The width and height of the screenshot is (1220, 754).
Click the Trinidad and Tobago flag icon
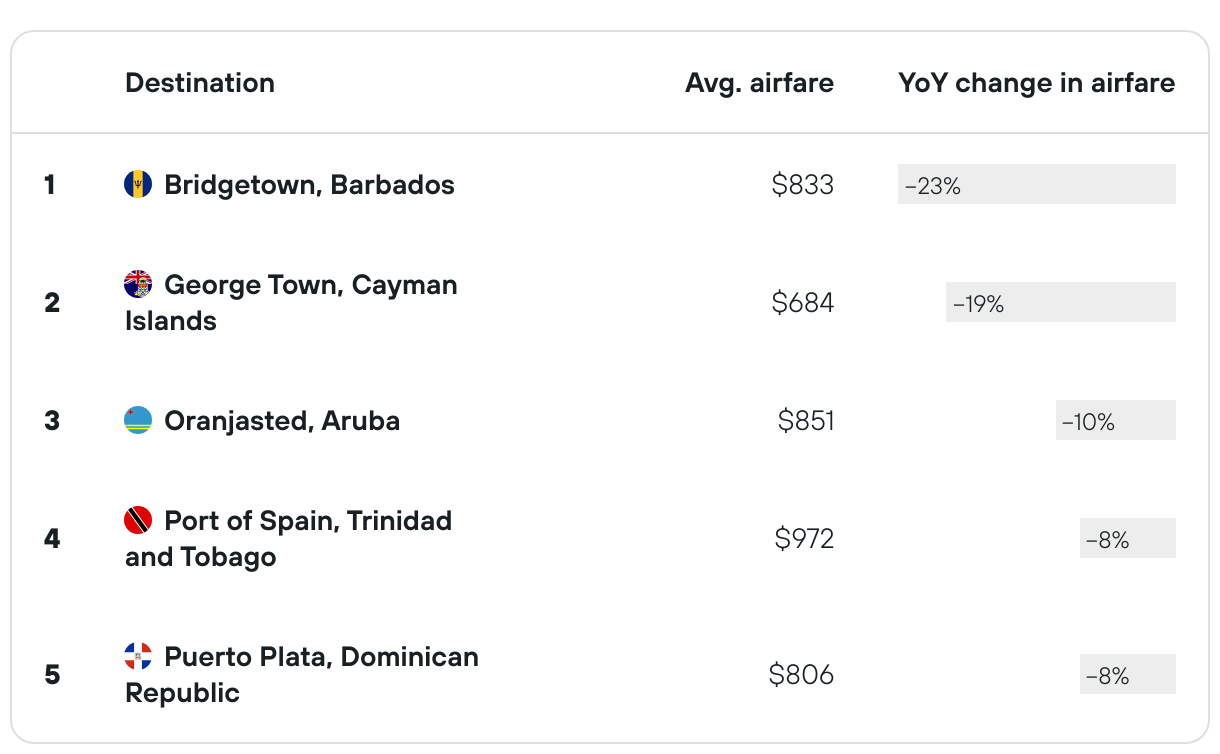[x=138, y=520]
